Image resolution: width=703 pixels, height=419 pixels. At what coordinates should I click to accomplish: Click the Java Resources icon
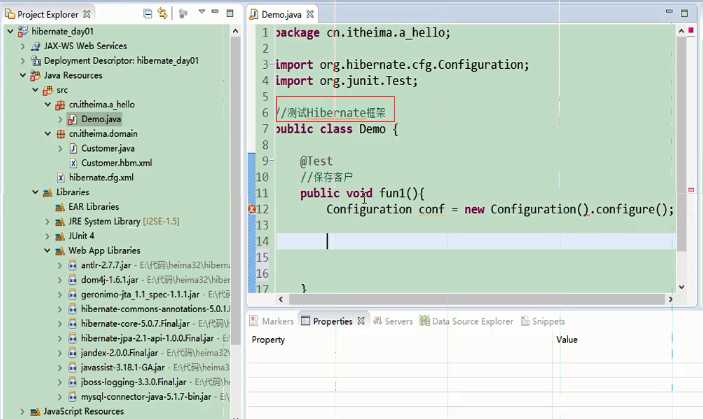(35, 75)
